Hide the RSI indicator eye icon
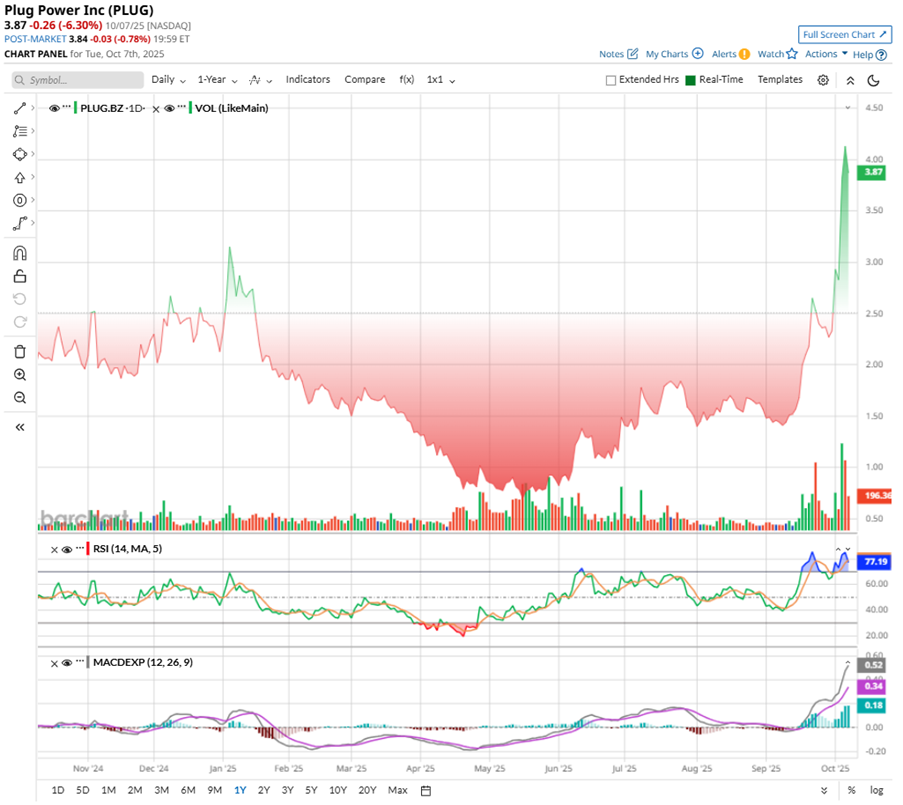The height and width of the screenshot is (805, 903). tap(67, 549)
